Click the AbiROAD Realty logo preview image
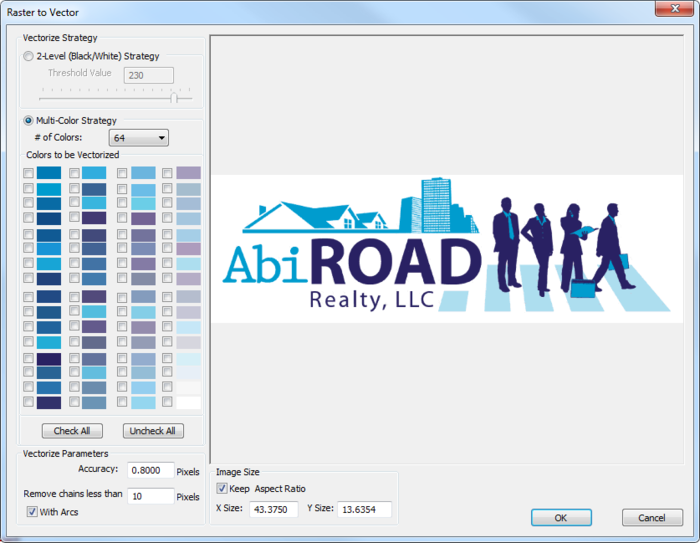 [x=447, y=249]
